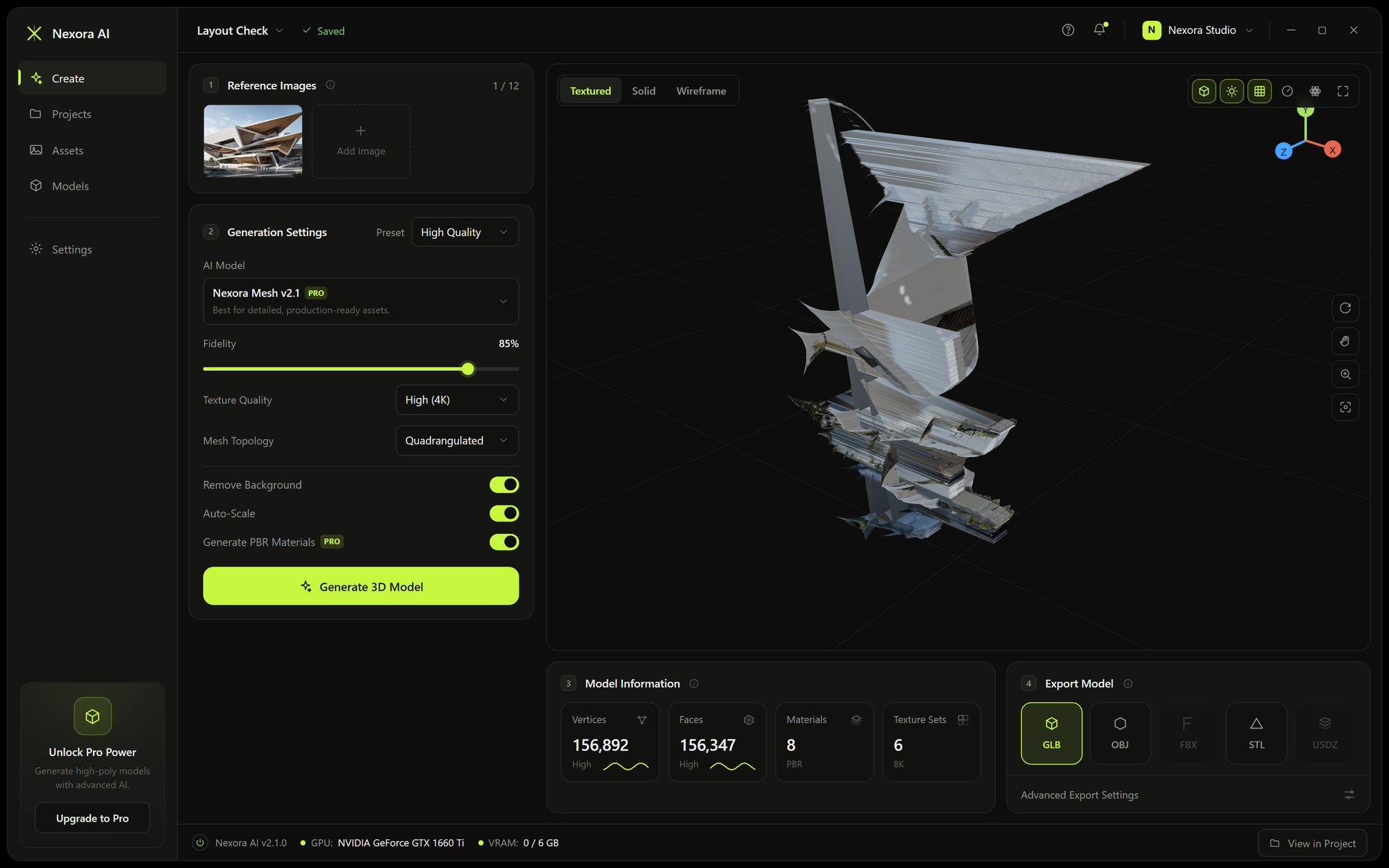Click the viewport gauge icon

[x=1287, y=91]
